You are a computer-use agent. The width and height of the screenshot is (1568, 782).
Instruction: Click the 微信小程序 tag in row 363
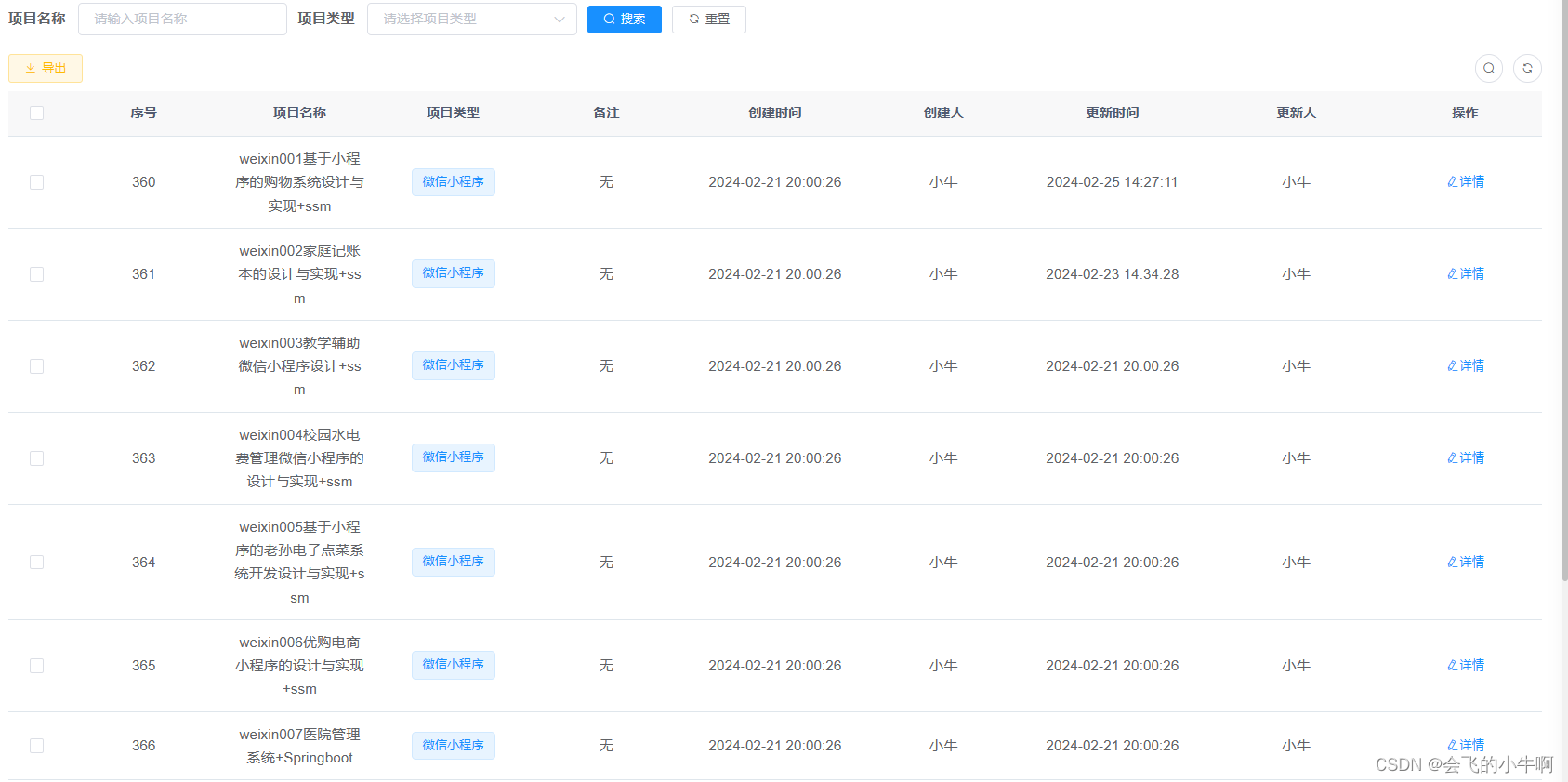[454, 457]
